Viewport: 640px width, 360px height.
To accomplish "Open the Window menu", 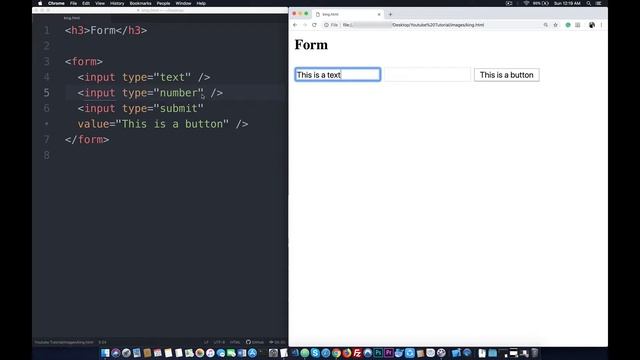I will (183, 3).
